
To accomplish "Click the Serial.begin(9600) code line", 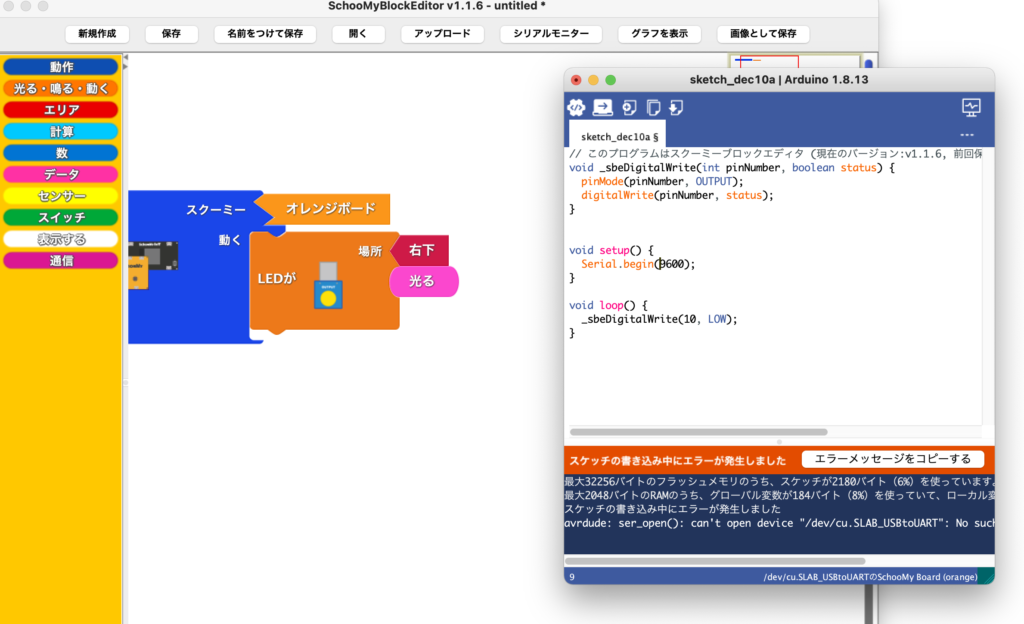I will click(x=638, y=264).
